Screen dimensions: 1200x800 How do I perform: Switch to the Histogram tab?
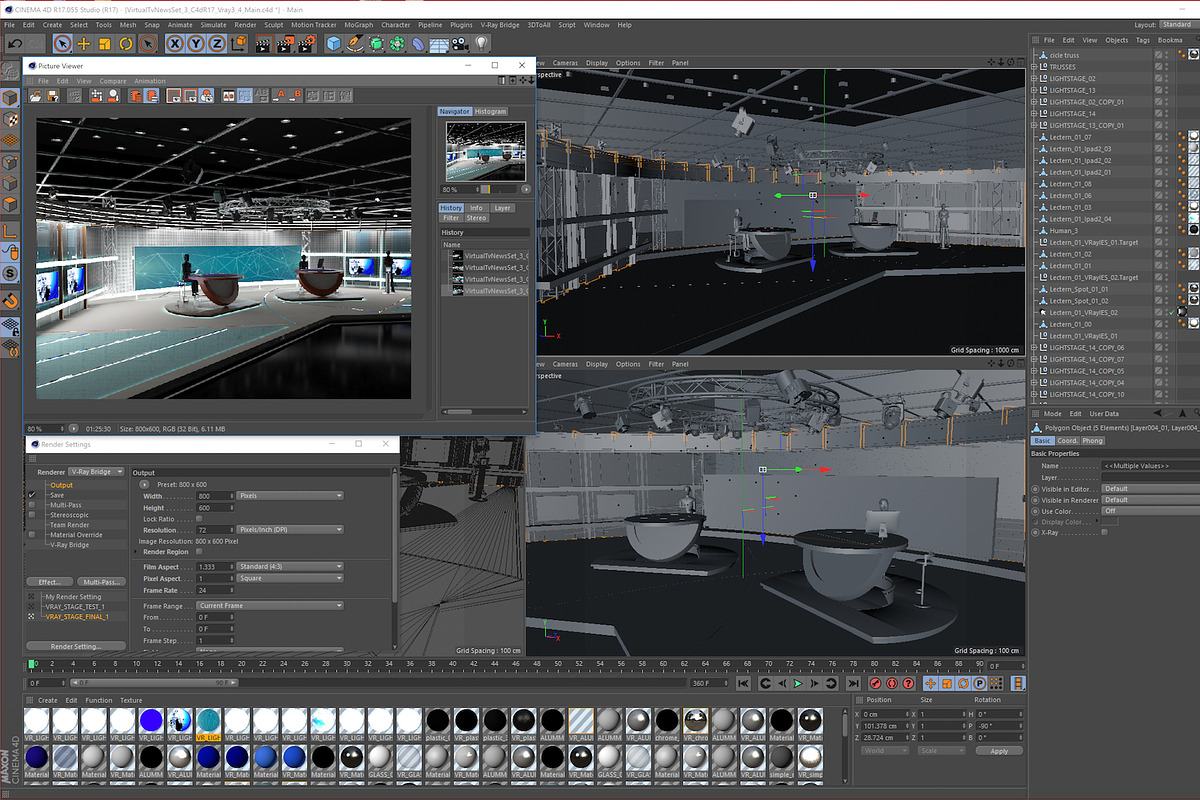click(490, 111)
